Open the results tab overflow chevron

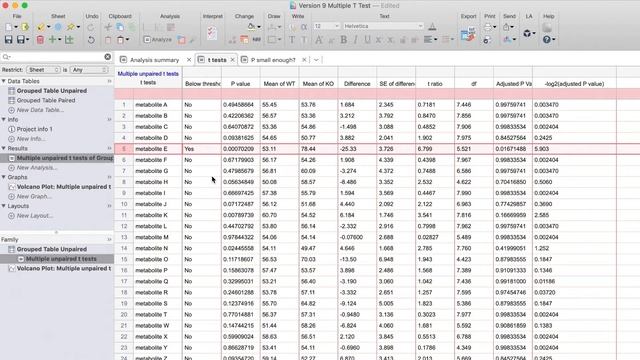click(316, 60)
